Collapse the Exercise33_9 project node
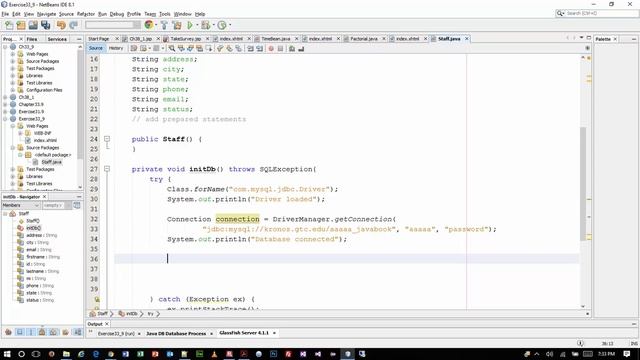640x360 pixels. (x=5, y=119)
